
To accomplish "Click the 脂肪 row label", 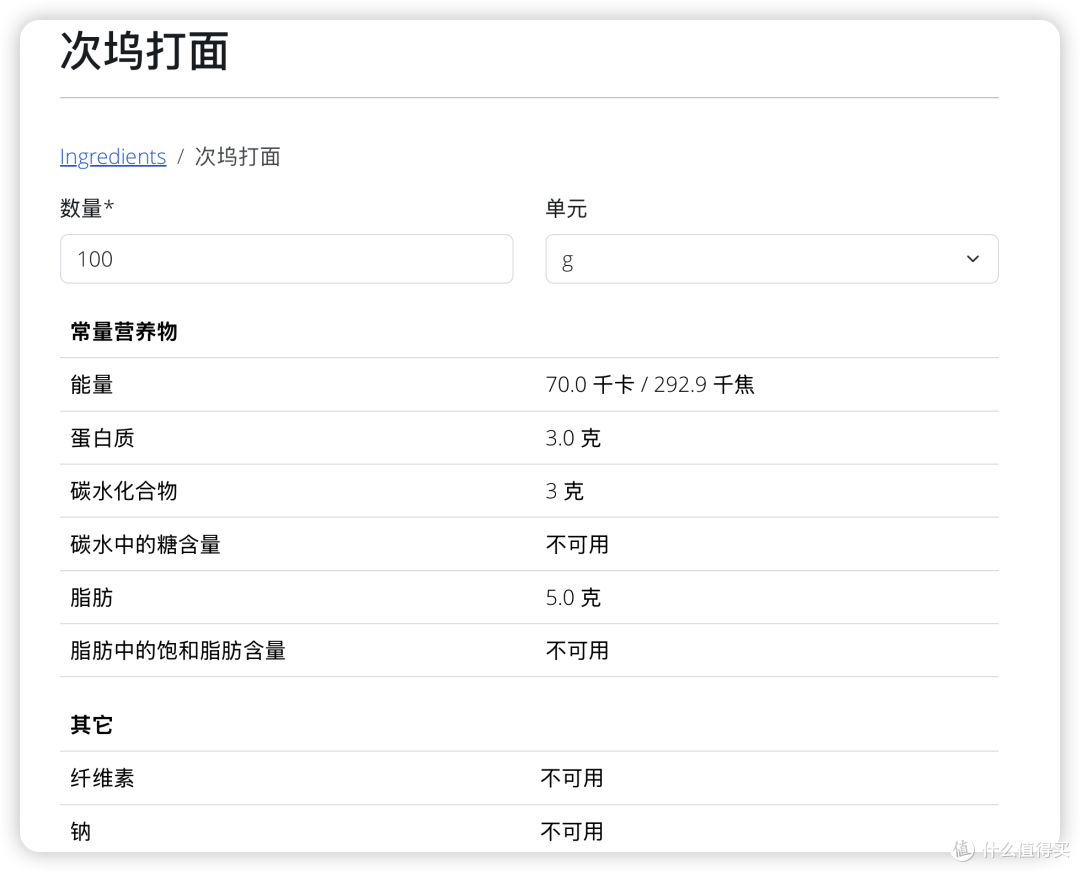I will (92, 597).
